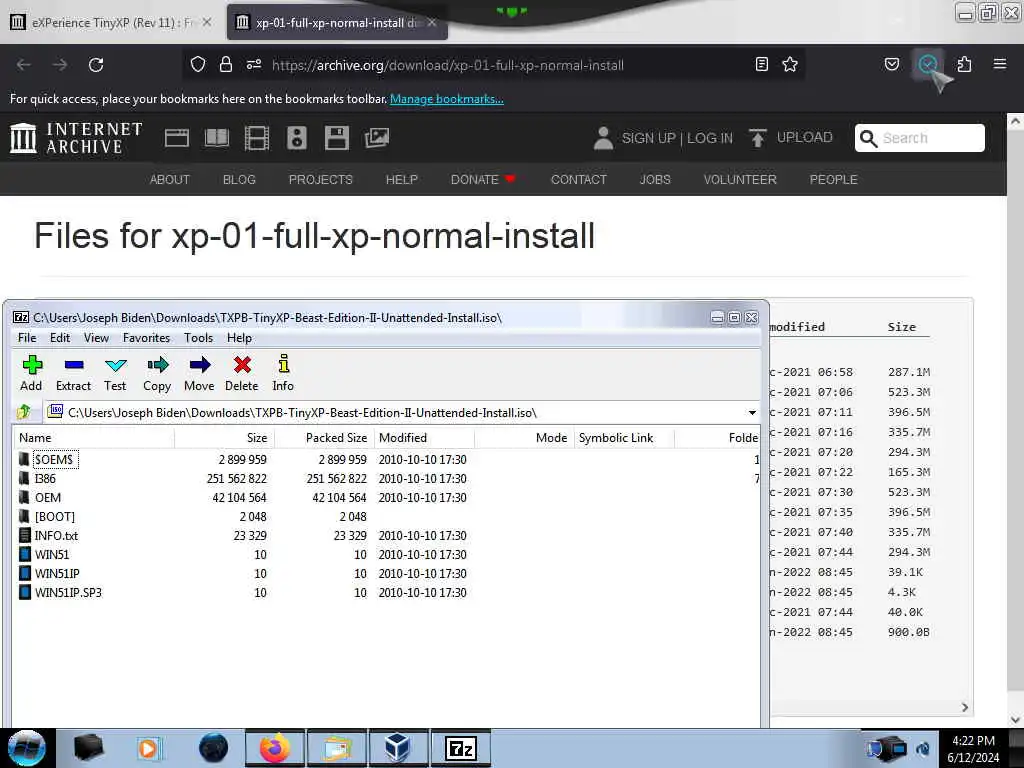Reload the current page
This screenshot has height=768, width=1024.
pyautogui.click(x=96, y=65)
